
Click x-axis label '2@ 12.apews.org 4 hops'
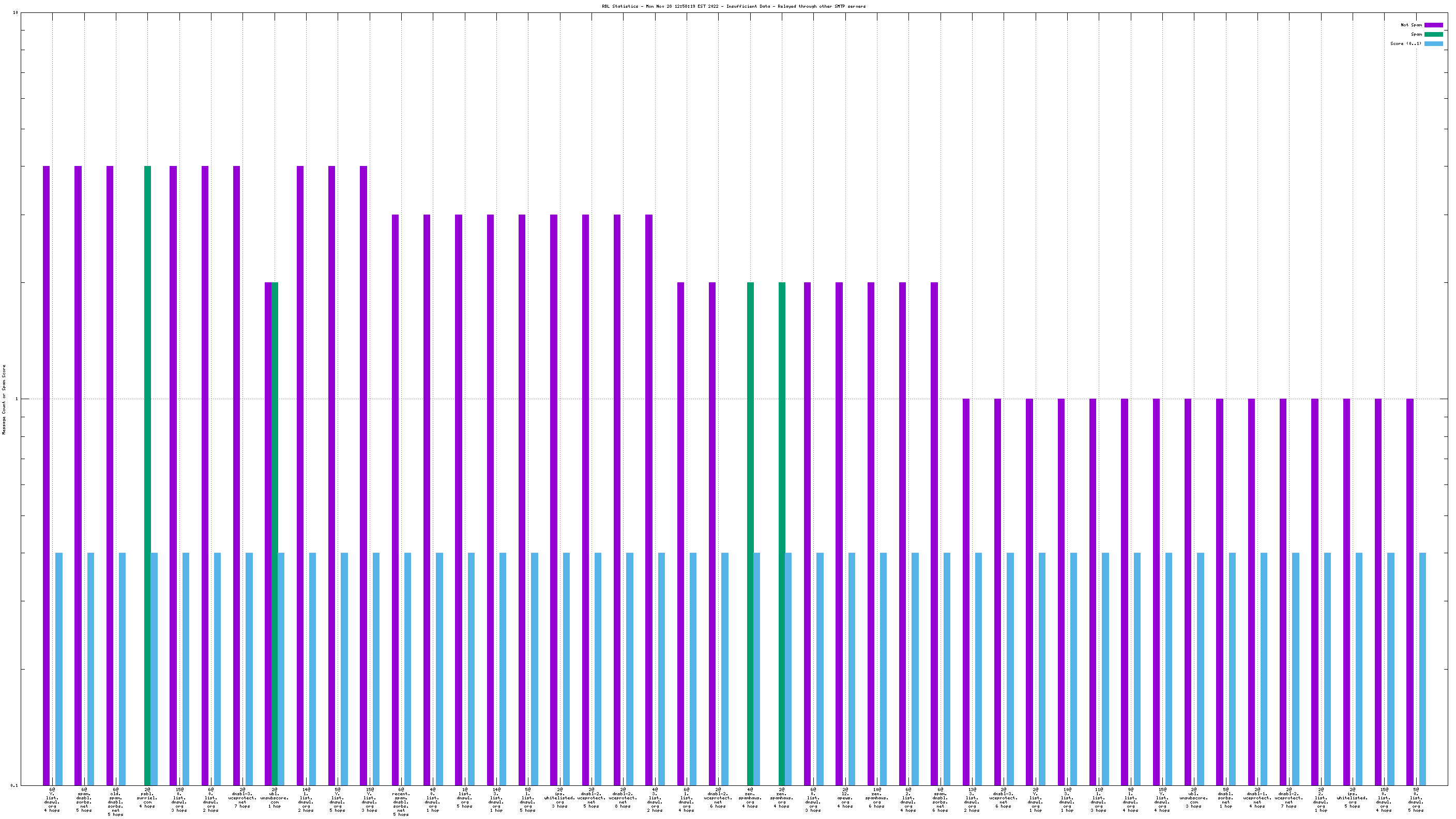pos(845,797)
